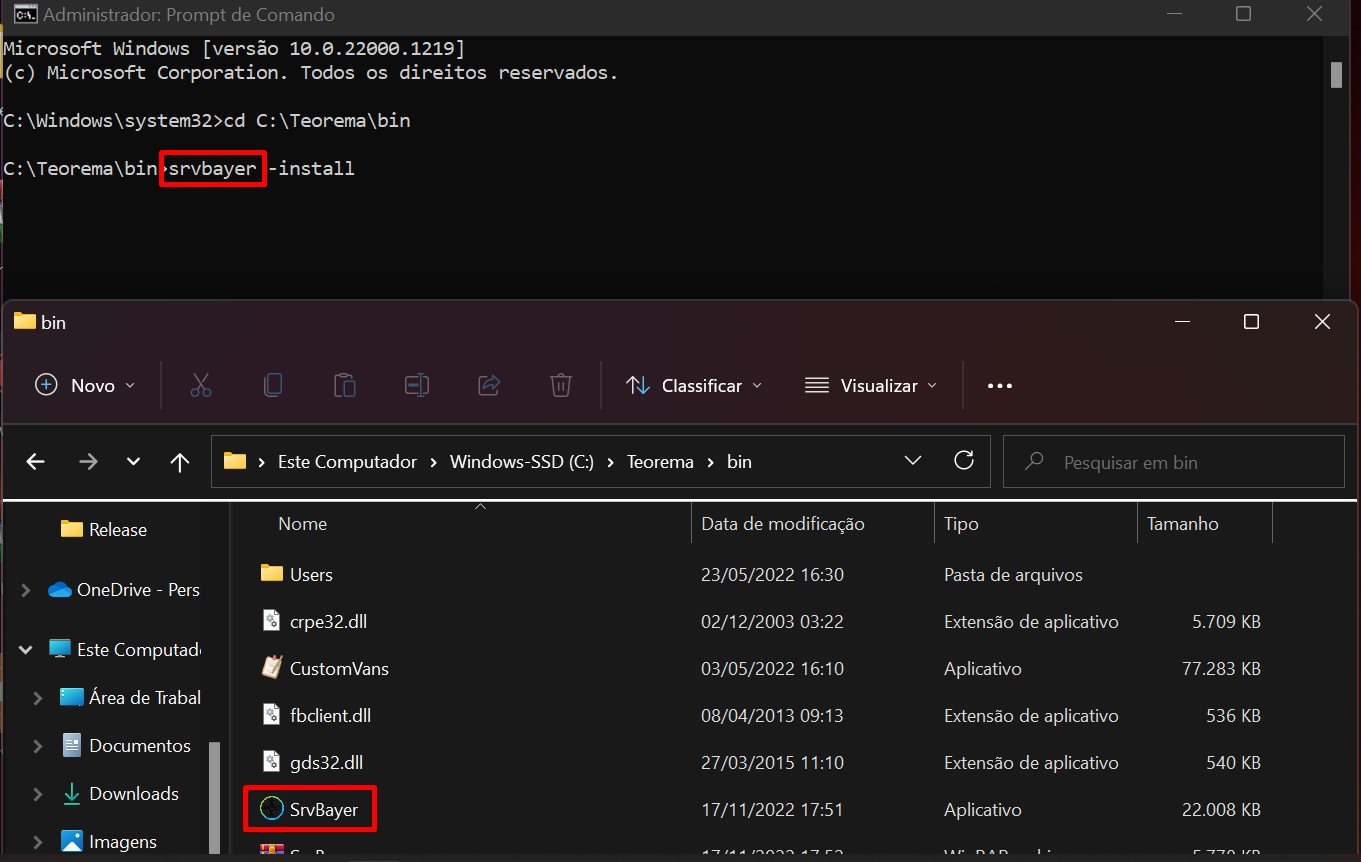Click Windows-SSD (C:) in address breadcrumb
The width and height of the screenshot is (1361, 862).
(522, 462)
